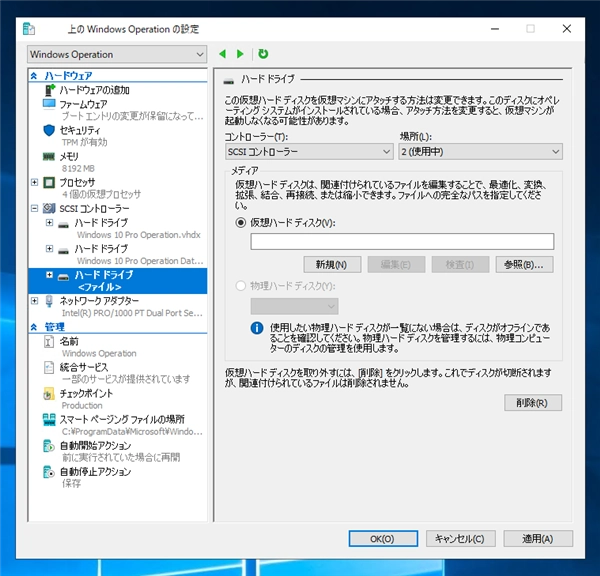The height and width of the screenshot is (576, 600).
Task: Select the Automatic Stop Action (自動停止アクション) icon
Action: click(49, 472)
